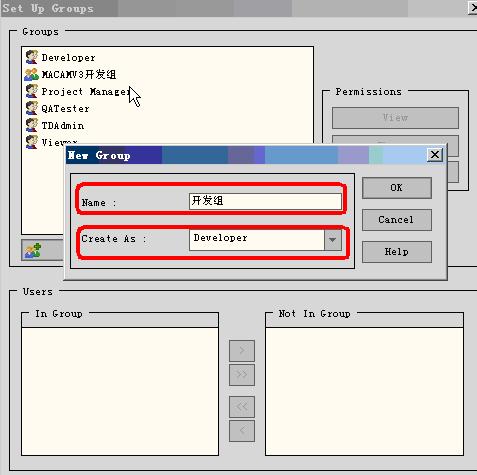The image size is (477, 475).
Task: Open Help for New Group
Action: tap(397, 252)
